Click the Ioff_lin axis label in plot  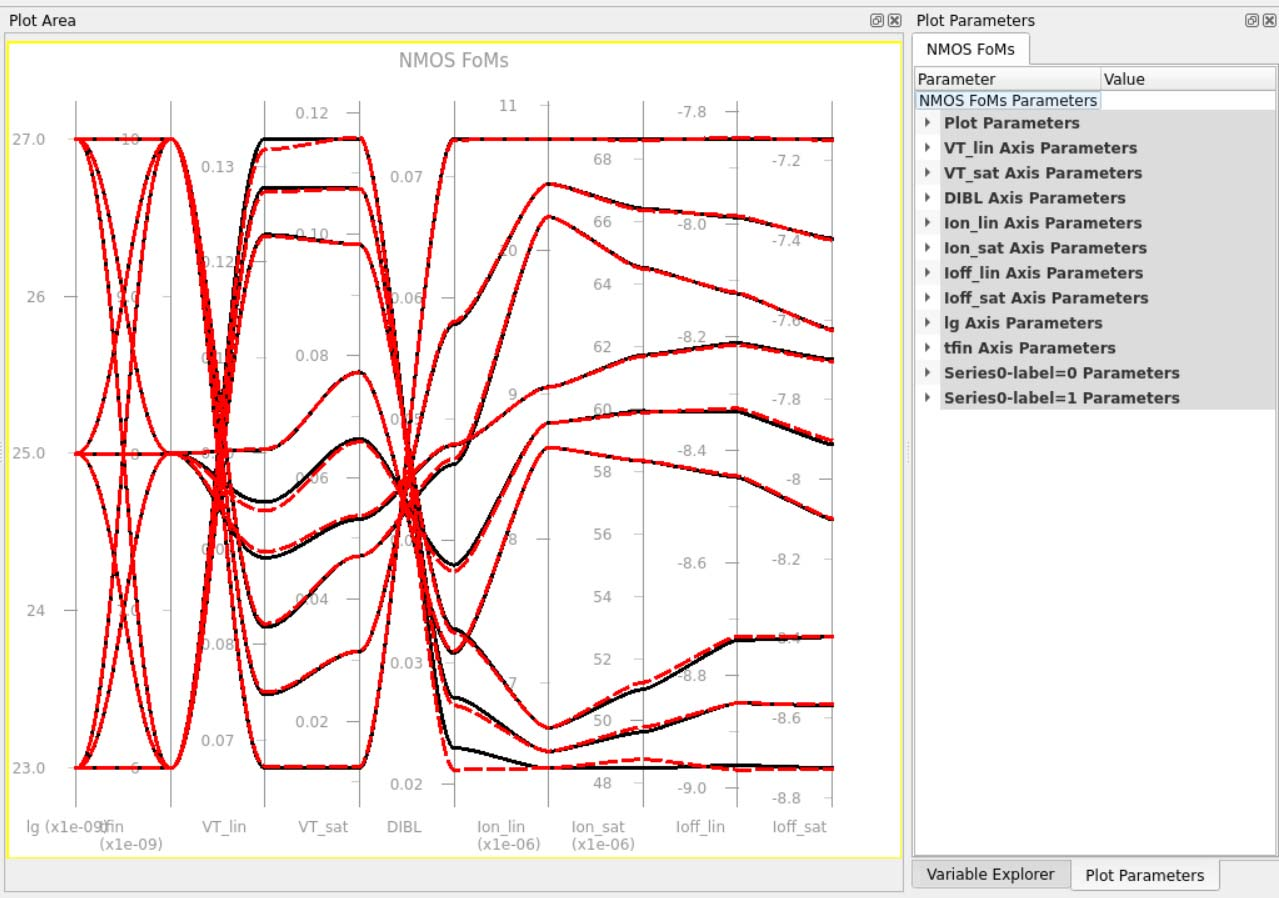point(700,827)
